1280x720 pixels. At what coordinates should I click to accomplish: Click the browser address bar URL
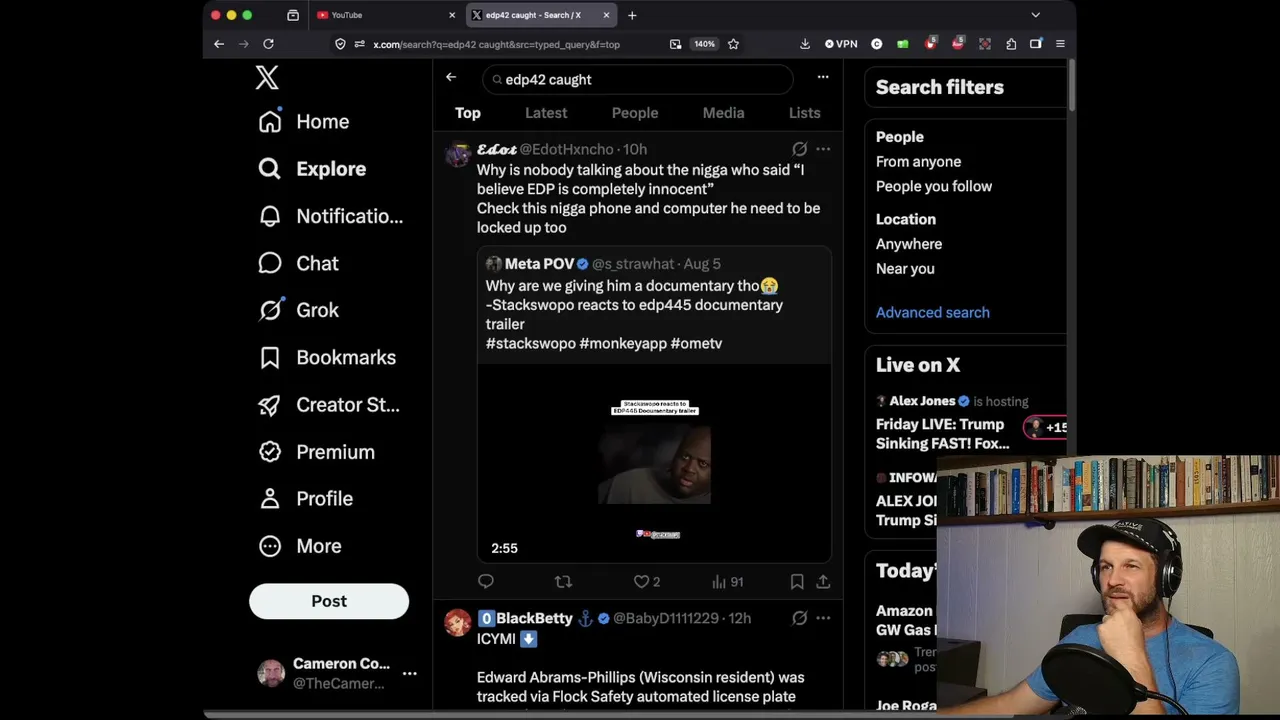point(497,44)
